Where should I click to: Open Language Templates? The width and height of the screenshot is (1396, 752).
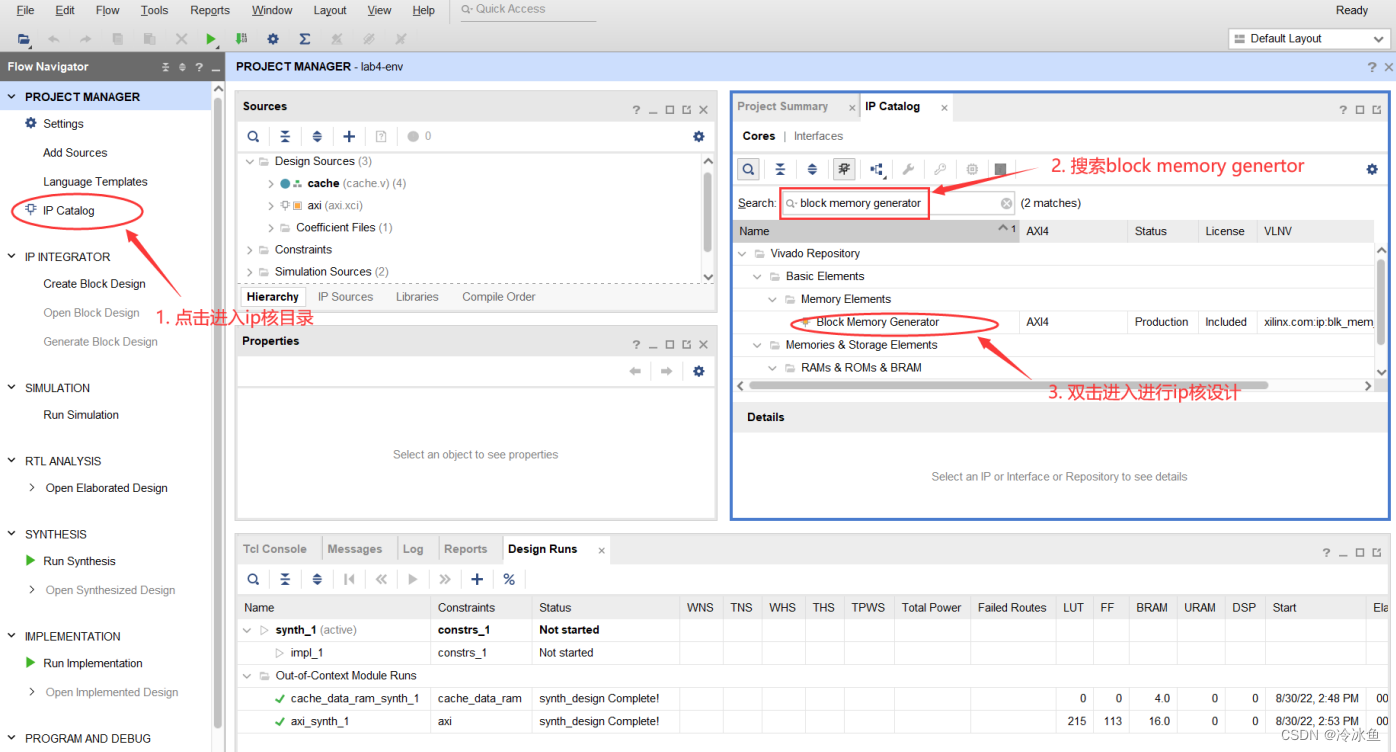[x=95, y=182]
